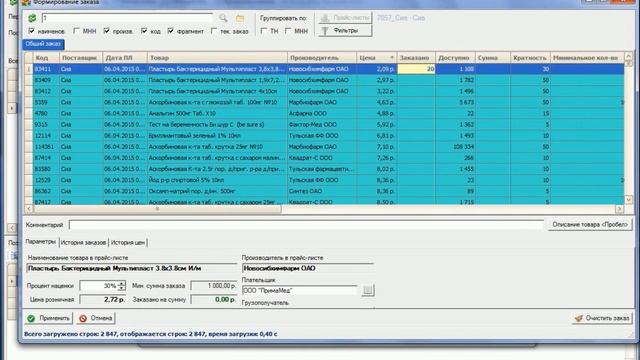Image resolution: width=640 pixels, height=360 pixels.
Task: Click the Описание товара <Пробел> button
Action: [589, 224]
